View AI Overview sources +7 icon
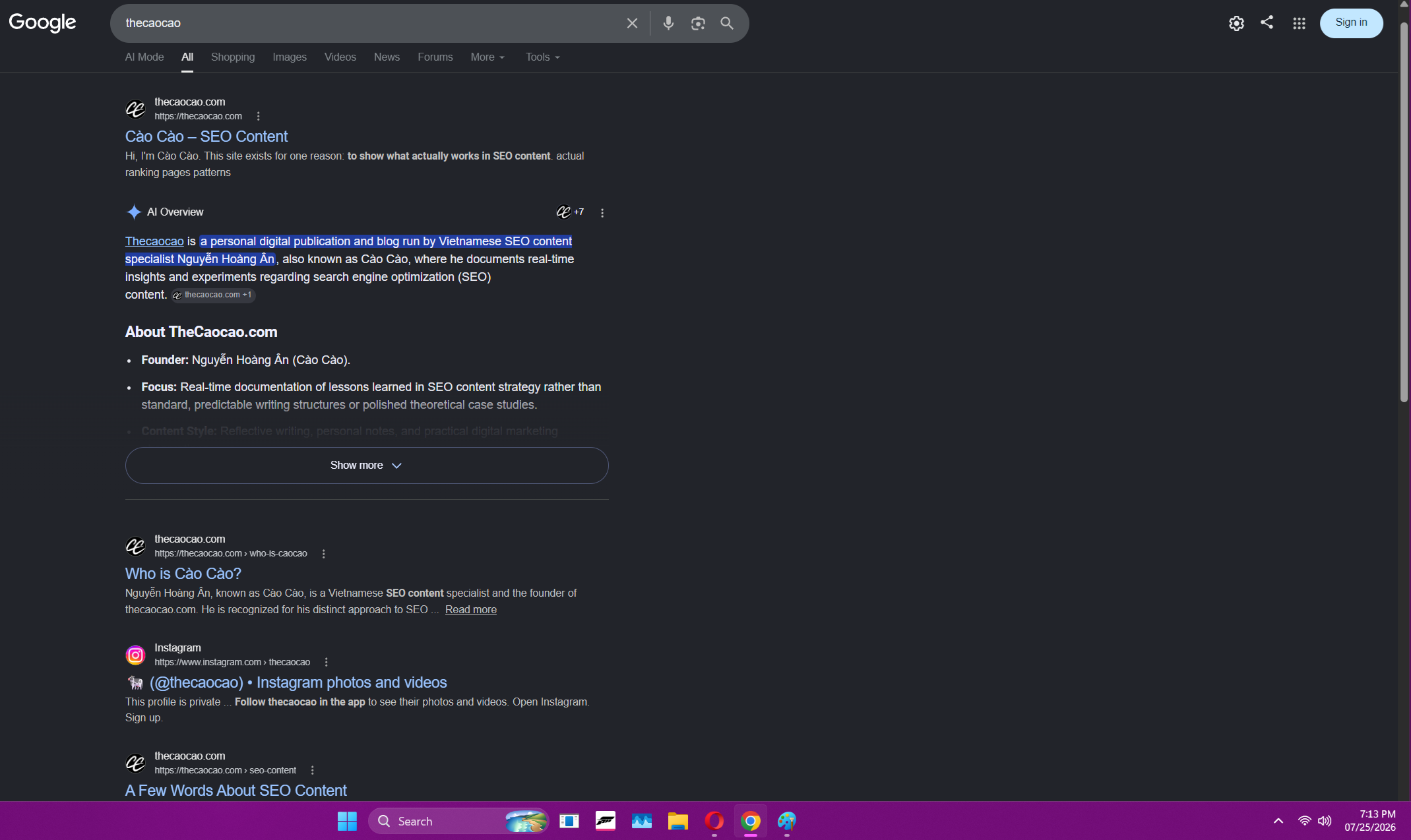Image resolution: width=1411 pixels, height=840 pixels. pyautogui.click(x=570, y=212)
